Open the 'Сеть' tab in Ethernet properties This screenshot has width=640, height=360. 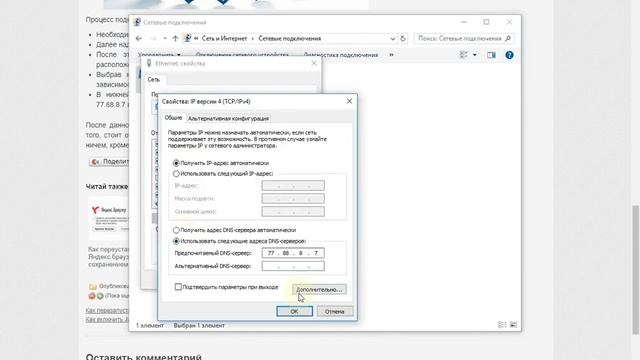[154, 80]
